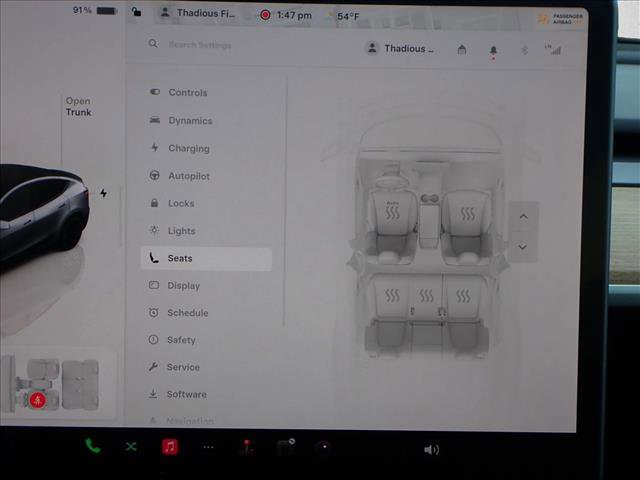Toggle front passenger seat heater
640x480 pixels.
(467, 213)
